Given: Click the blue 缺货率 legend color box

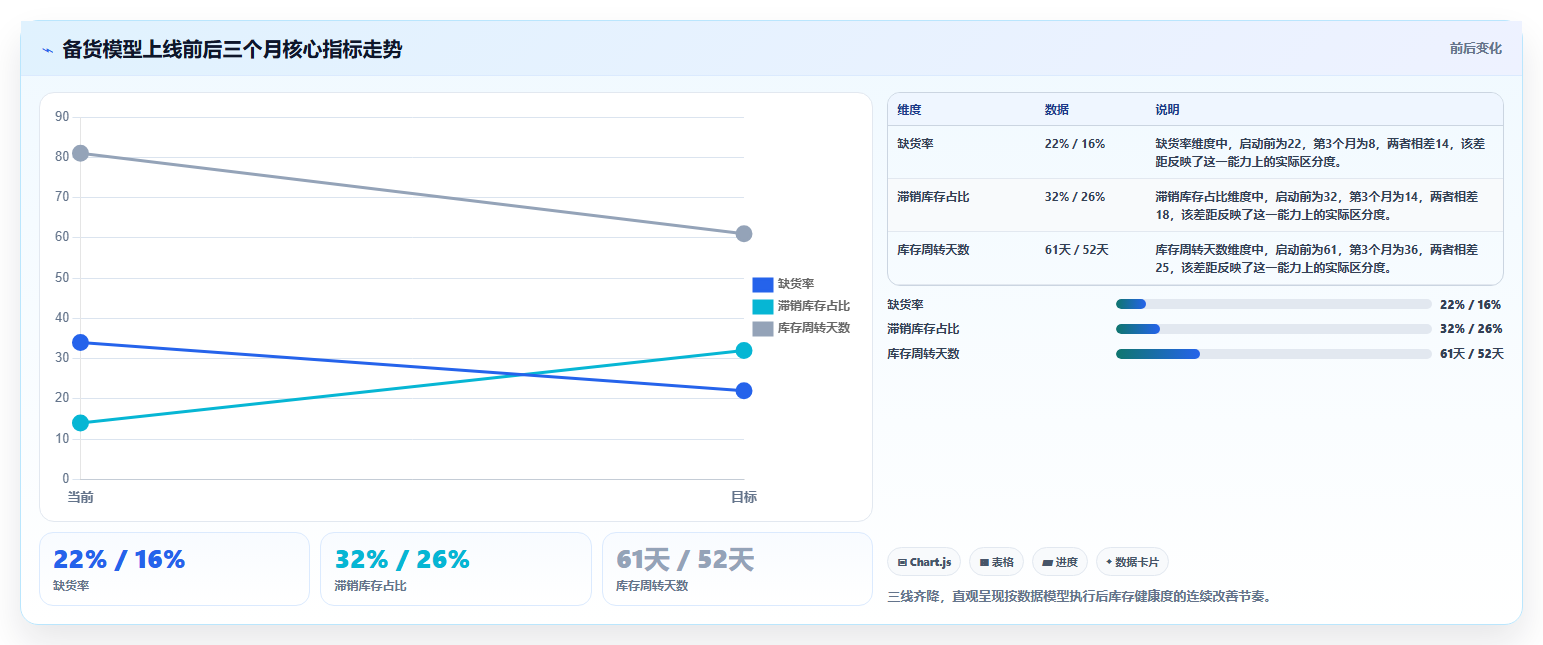Looking at the screenshot, I should click(763, 284).
